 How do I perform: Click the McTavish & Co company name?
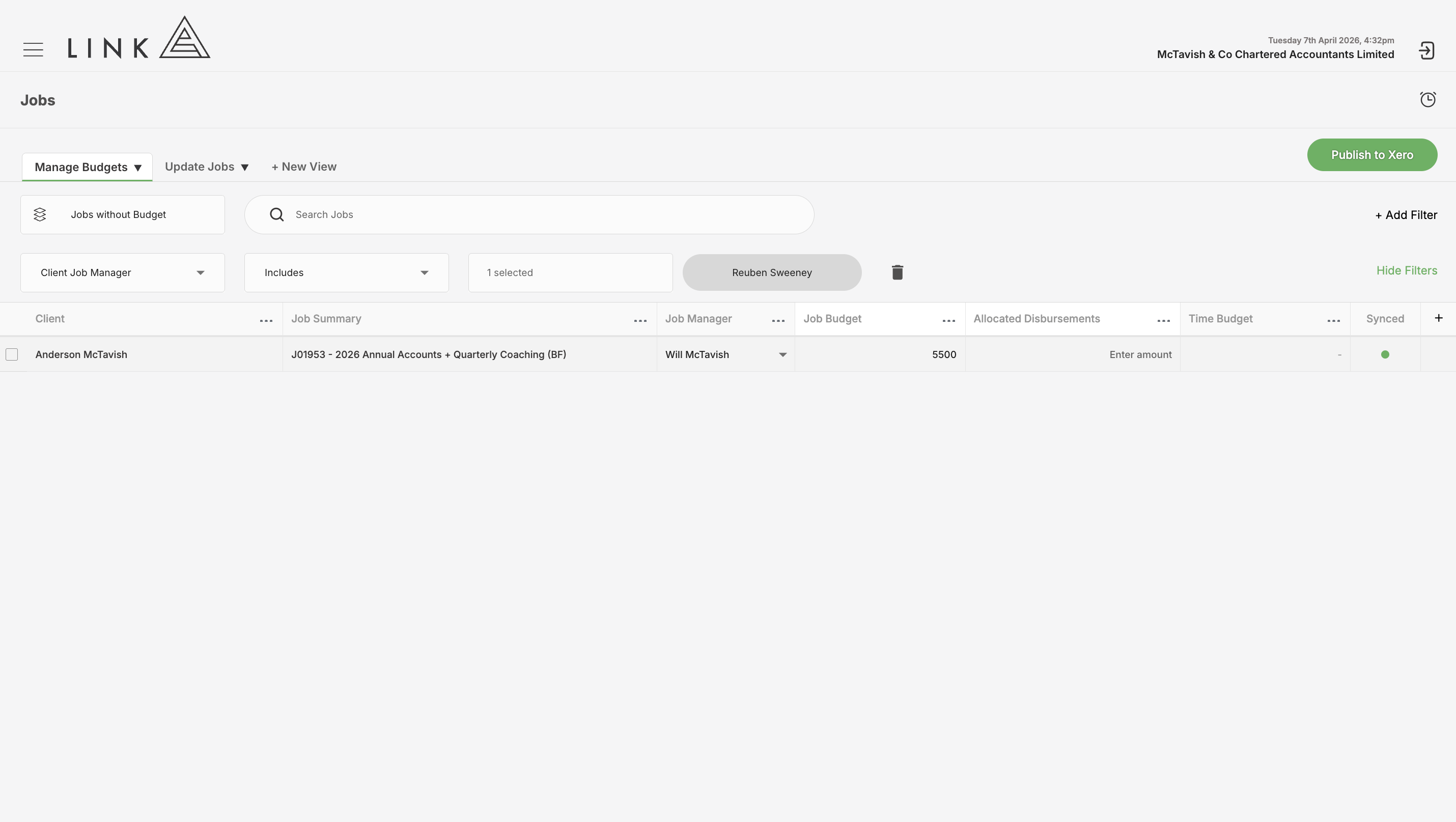(1275, 54)
